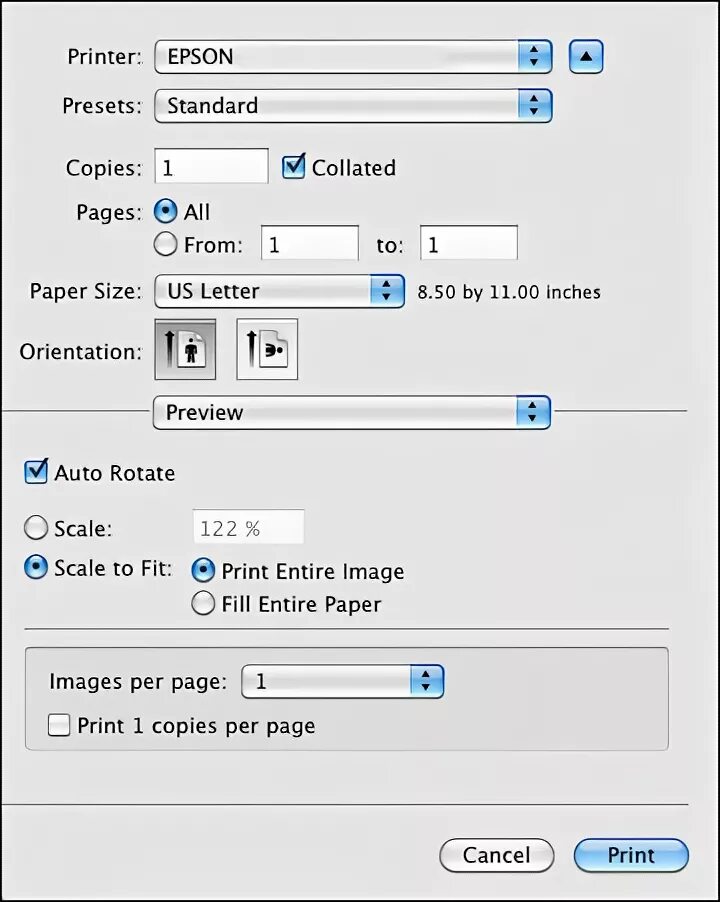The image size is (720, 902).
Task: Click the Copies input field
Action: tap(211, 167)
